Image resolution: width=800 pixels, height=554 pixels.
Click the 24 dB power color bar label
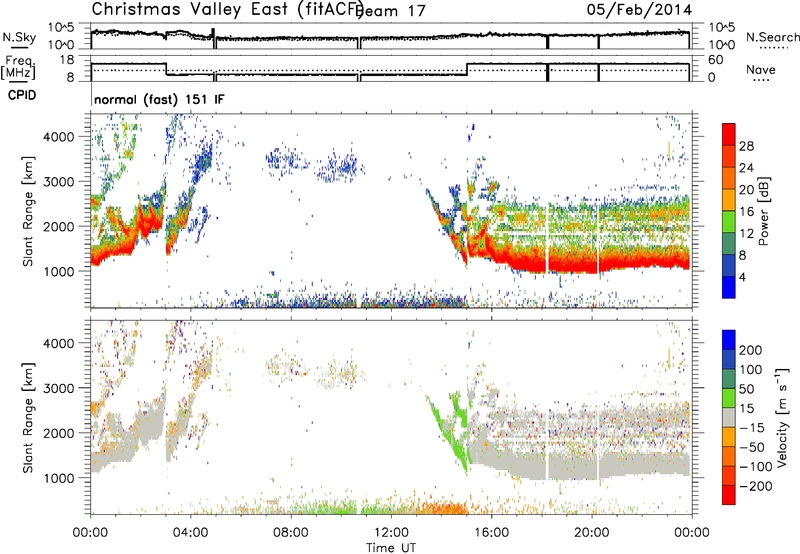pyautogui.click(x=746, y=168)
